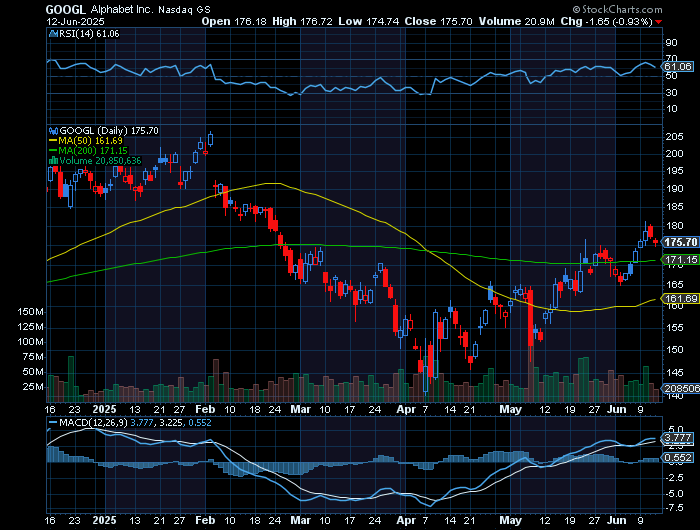The width and height of the screenshot is (700, 530).
Task: Click the 'RSI(14) 61.06' legend label
Action: [89, 33]
